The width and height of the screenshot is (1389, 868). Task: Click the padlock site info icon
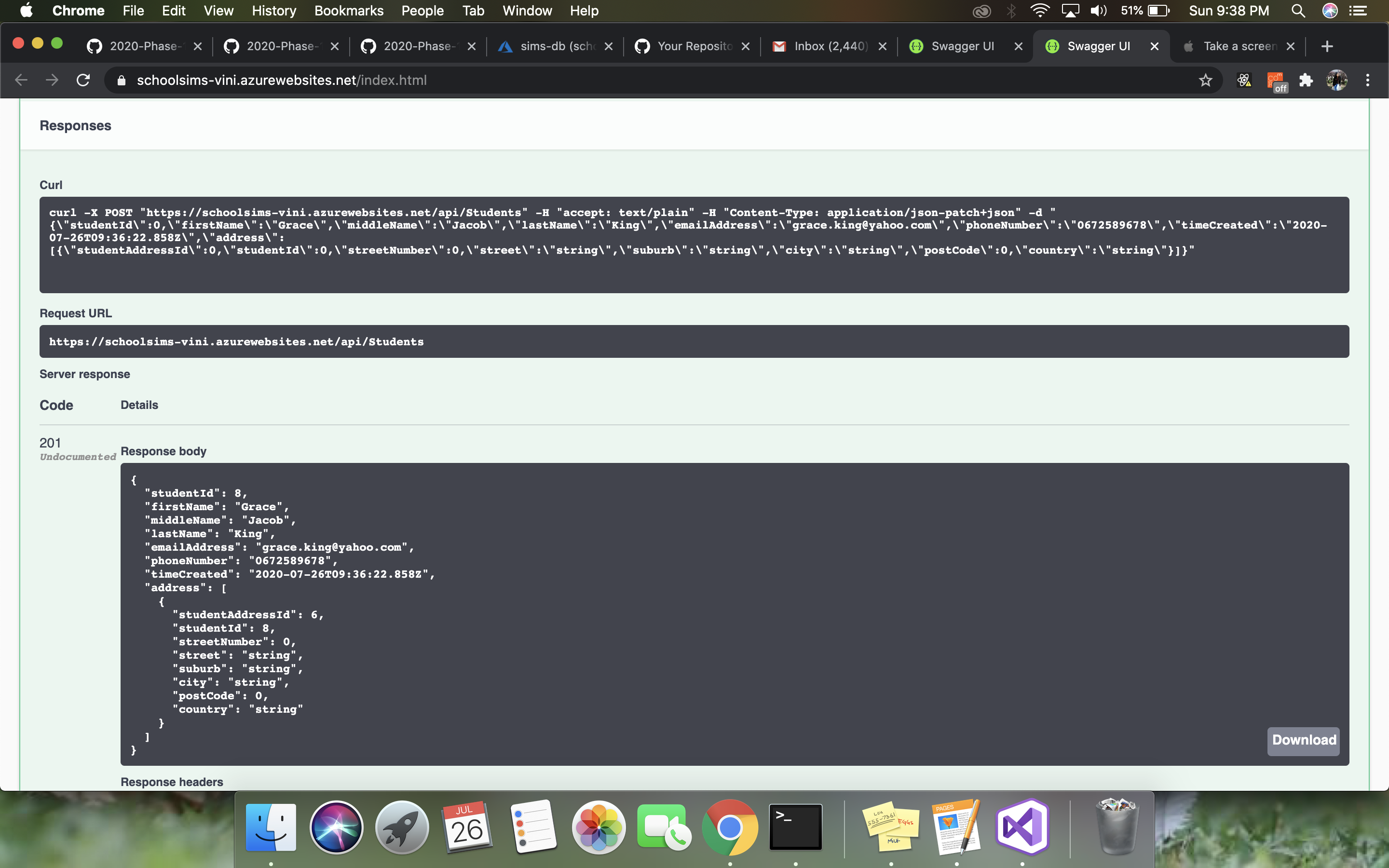(x=121, y=81)
